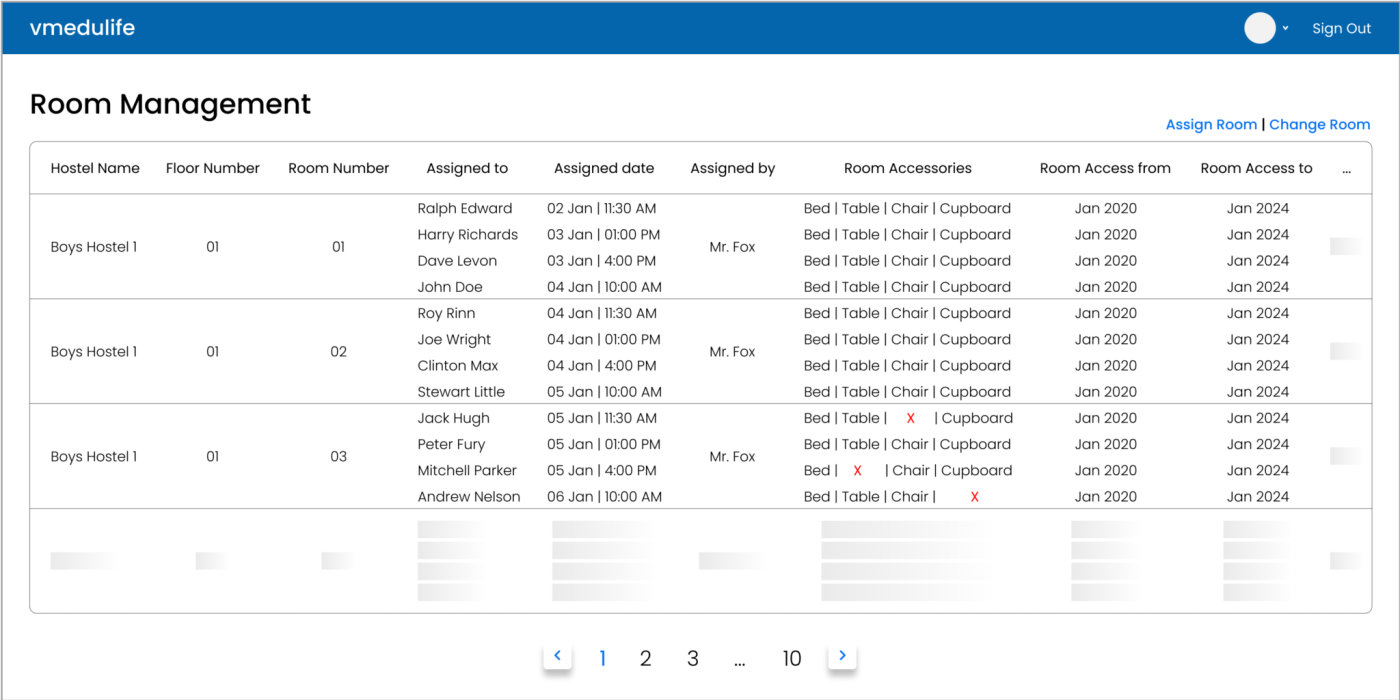The height and width of the screenshot is (700, 1400).
Task: Click the Hostel Name column header
Action: click(x=95, y=168)
